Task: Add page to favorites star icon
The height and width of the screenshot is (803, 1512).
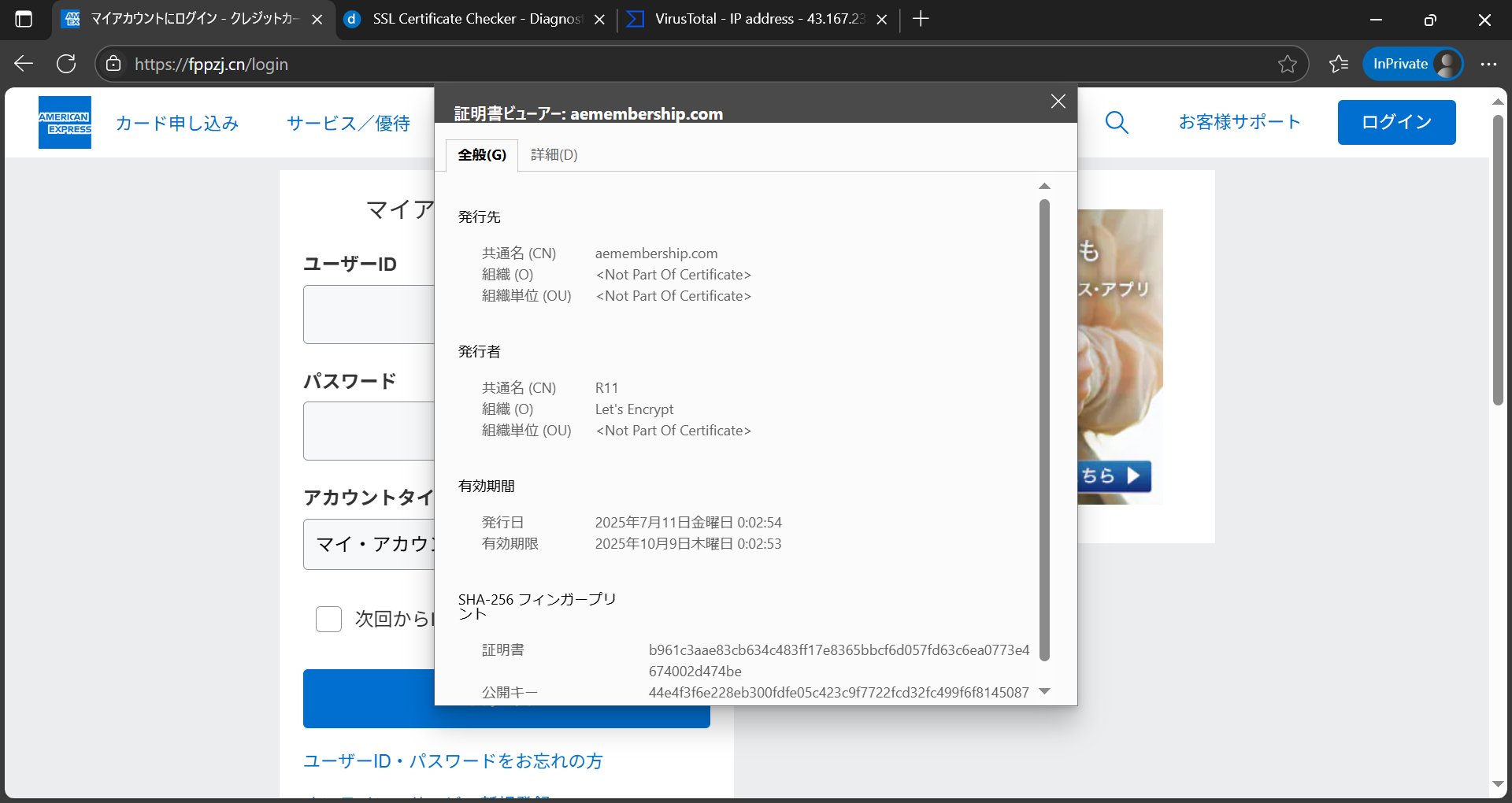Action: (x=1287, y=64)
